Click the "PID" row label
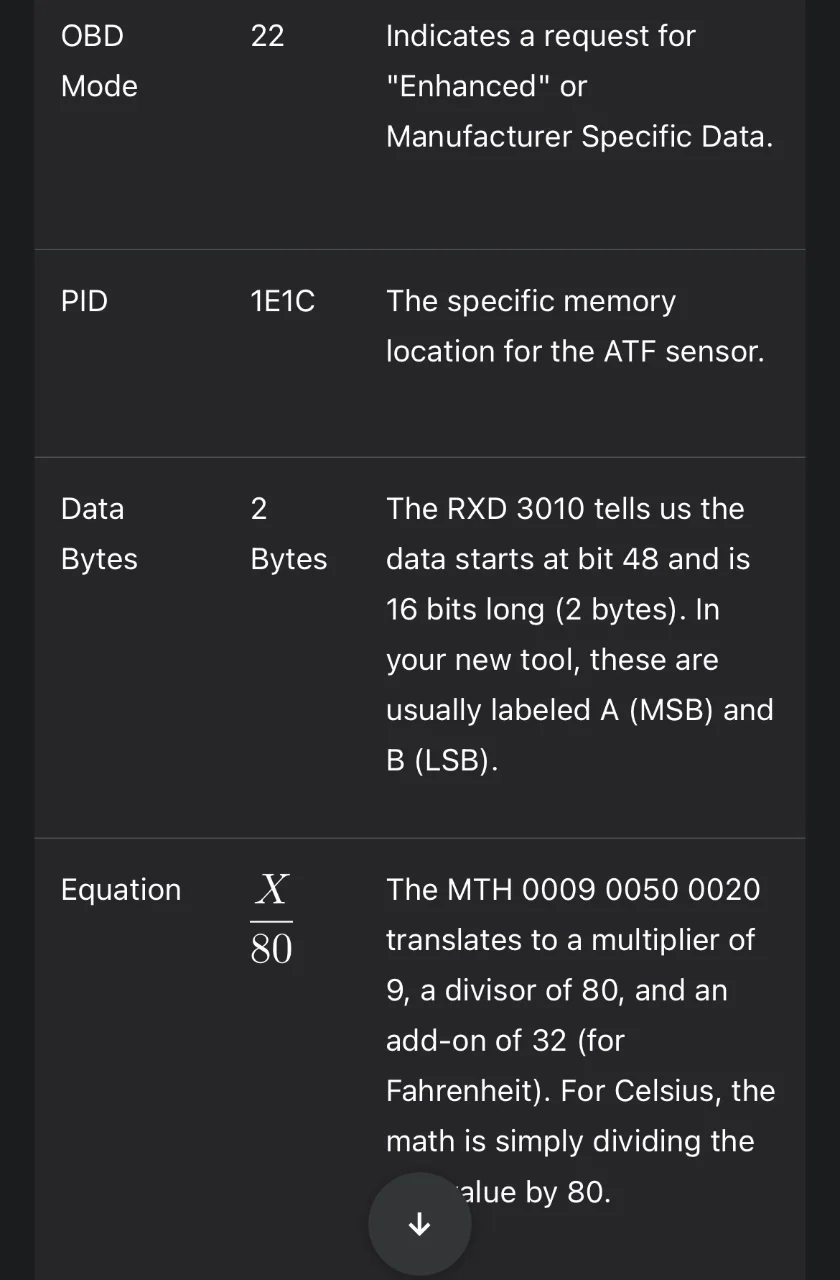840x1280 pixels. (x=84, y=301)
